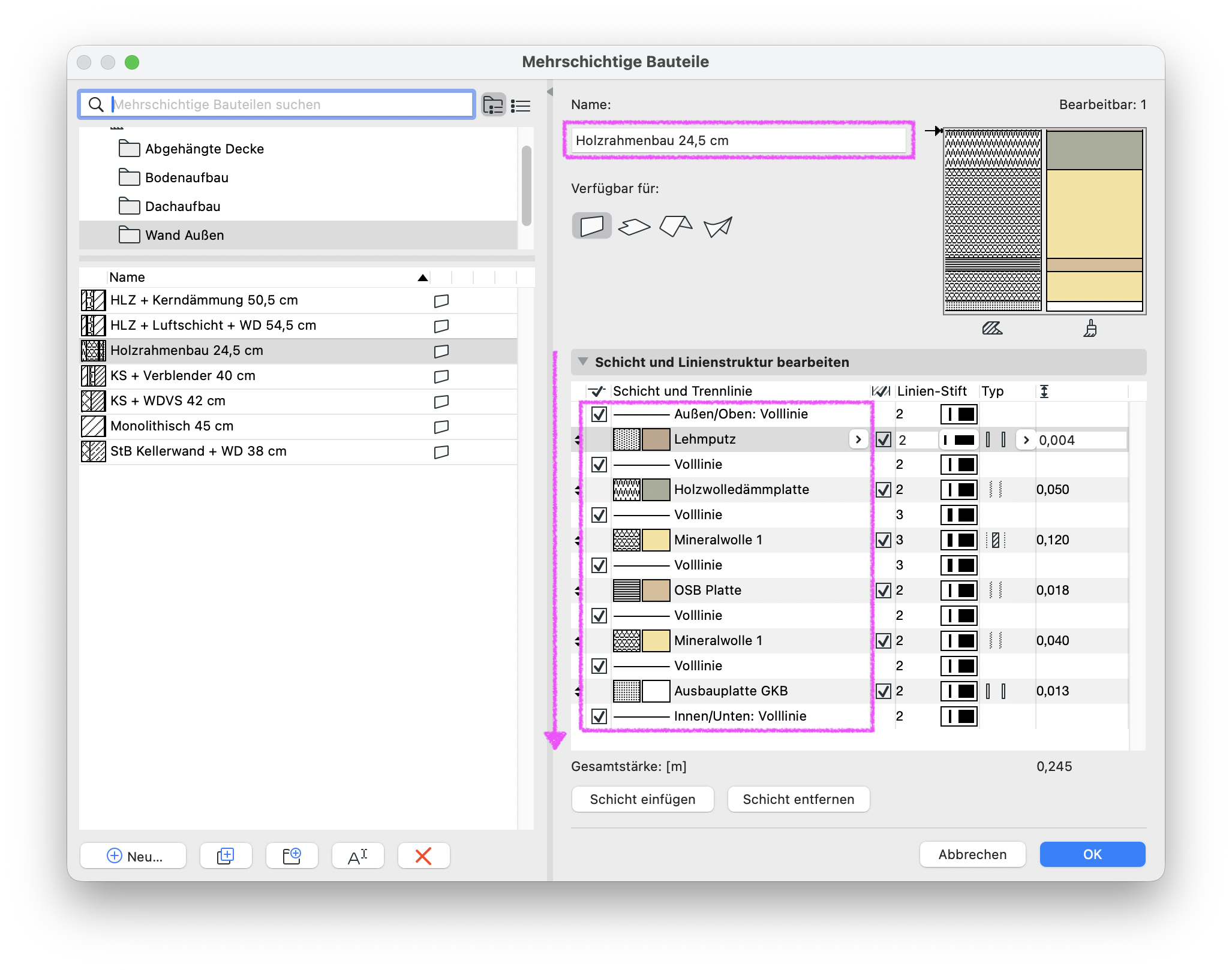Open the Lehmputz layer type chevron
The image size is (1232, 970).
coord(1026,440)
